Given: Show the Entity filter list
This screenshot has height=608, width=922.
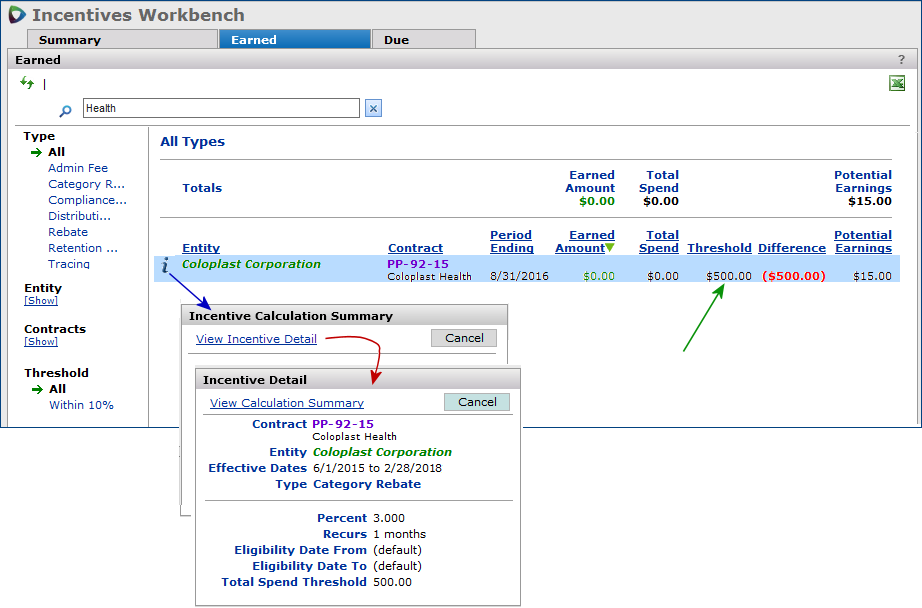Looking at the screenshot, I should pyautogui.click(x=41, y=301).
